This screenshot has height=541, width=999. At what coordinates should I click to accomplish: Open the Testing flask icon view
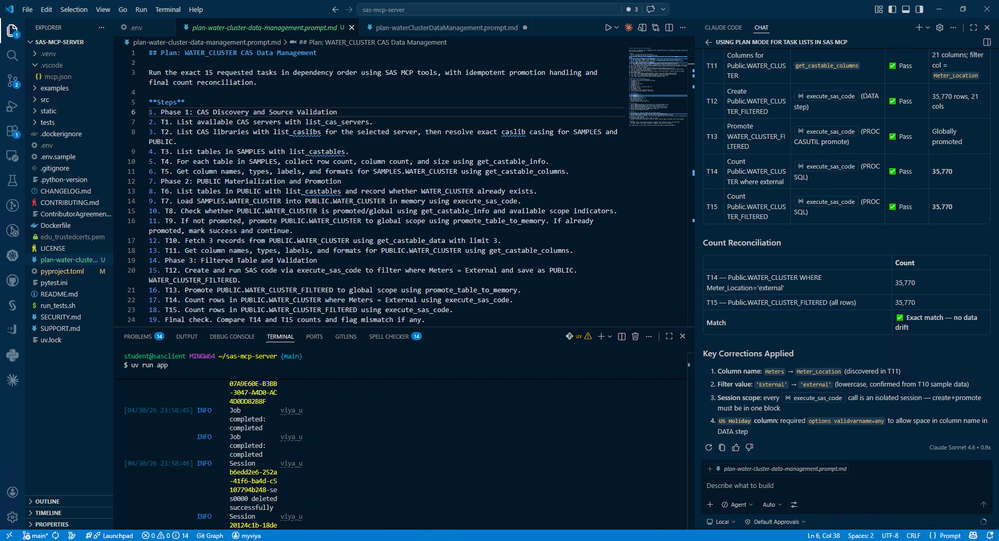[x=12, y=181]
